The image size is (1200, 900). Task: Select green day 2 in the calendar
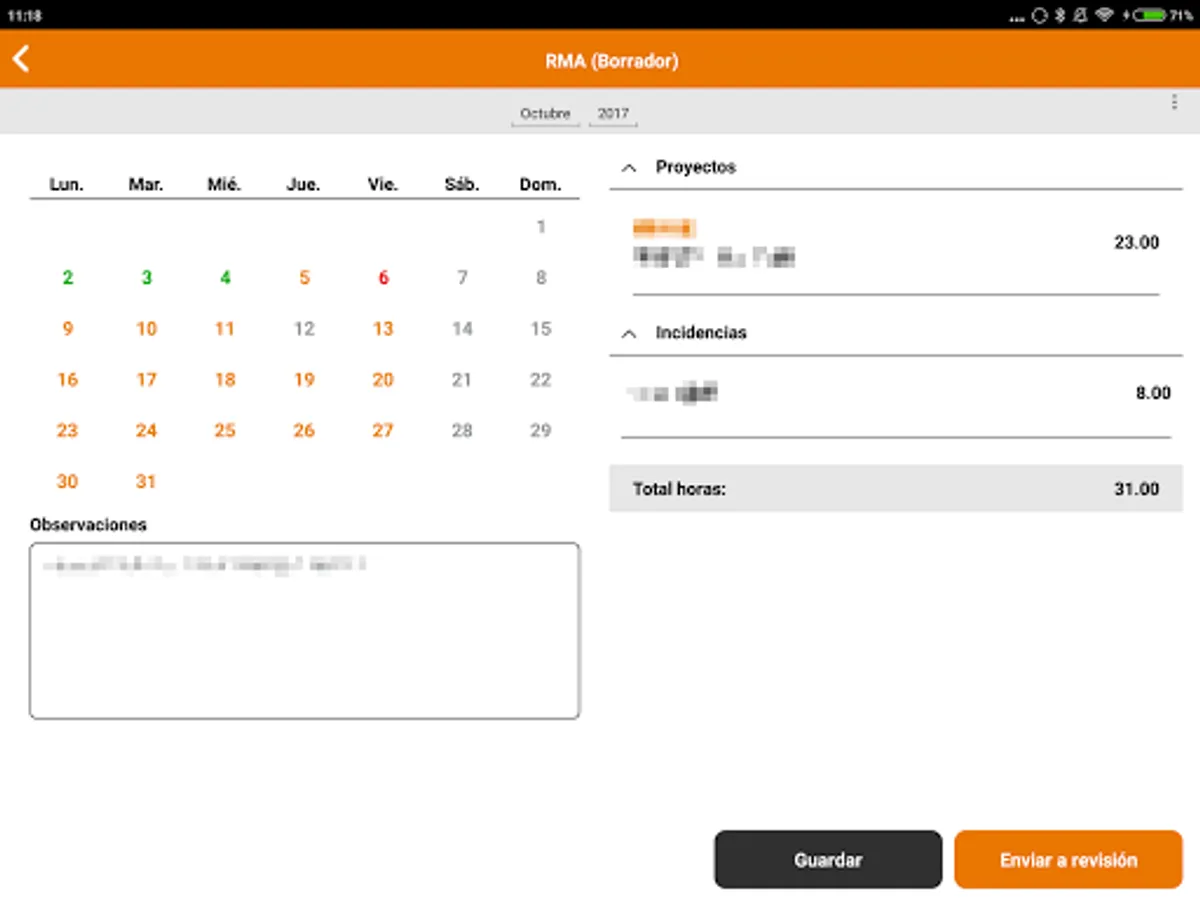point(67,278)
